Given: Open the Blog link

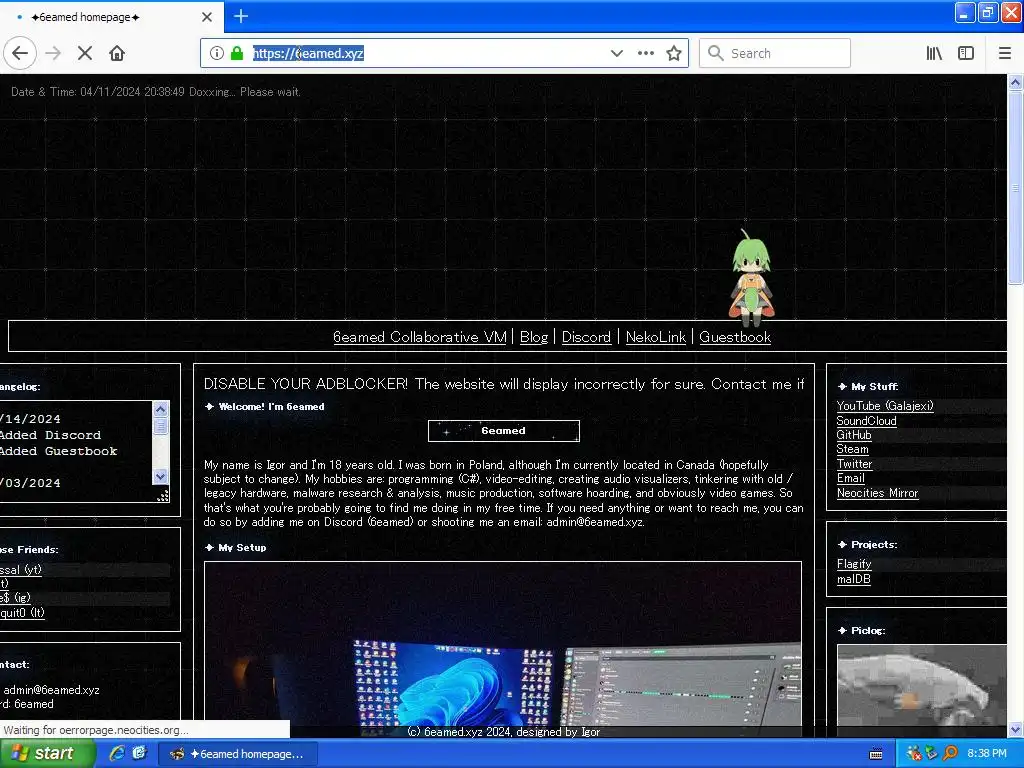Looking at the screenshot, I should [x=534, y=337].
